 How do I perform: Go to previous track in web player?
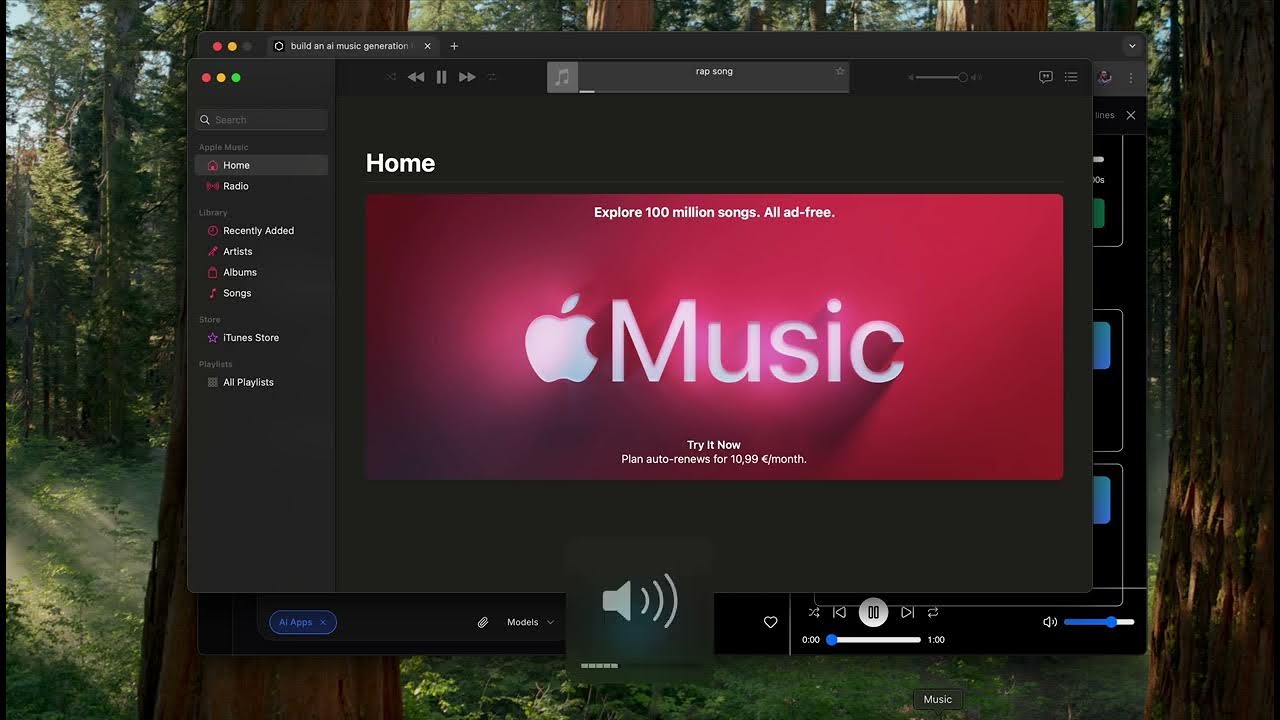point(839,612)
